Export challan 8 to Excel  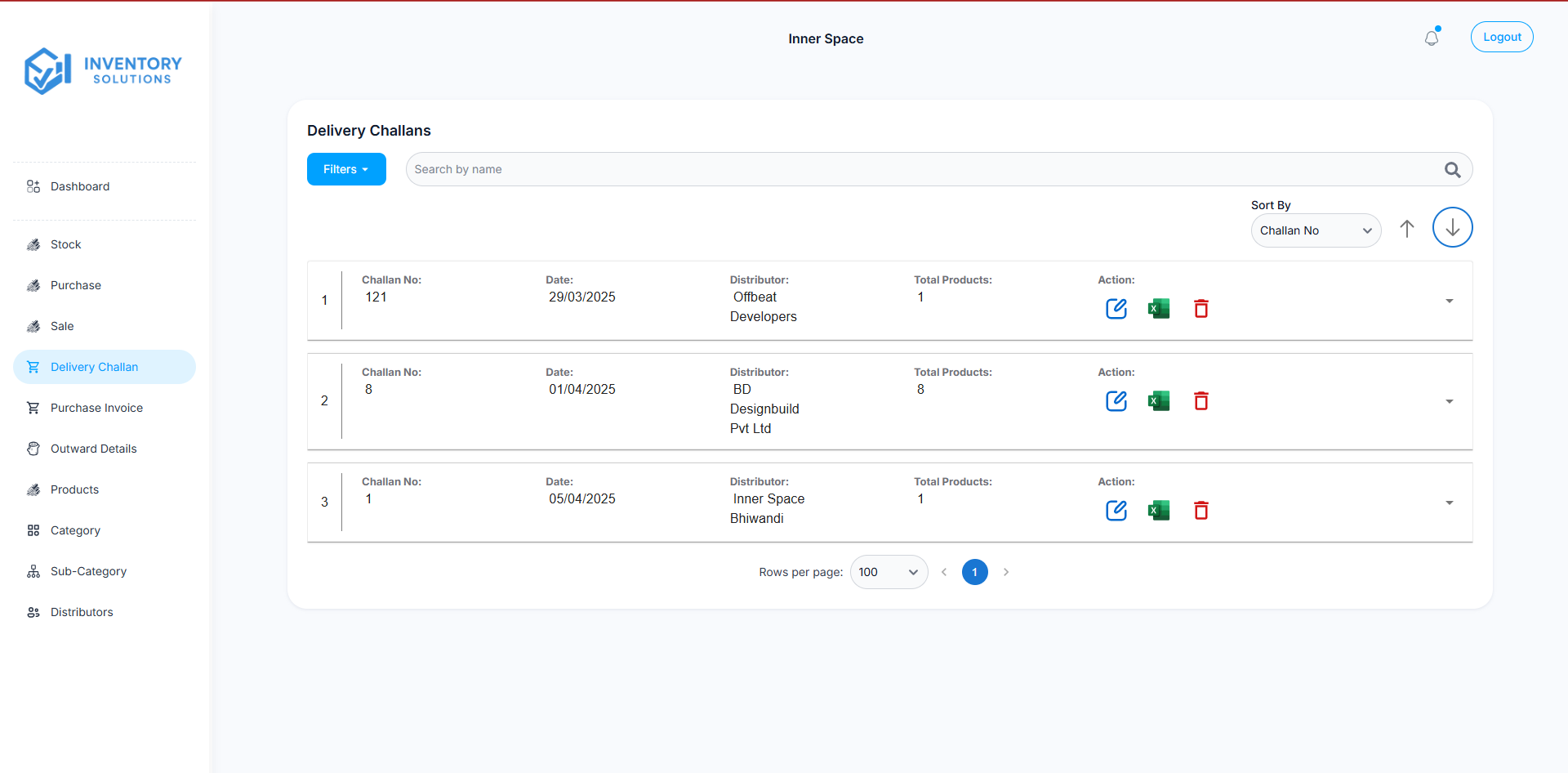coord(1159,400)
